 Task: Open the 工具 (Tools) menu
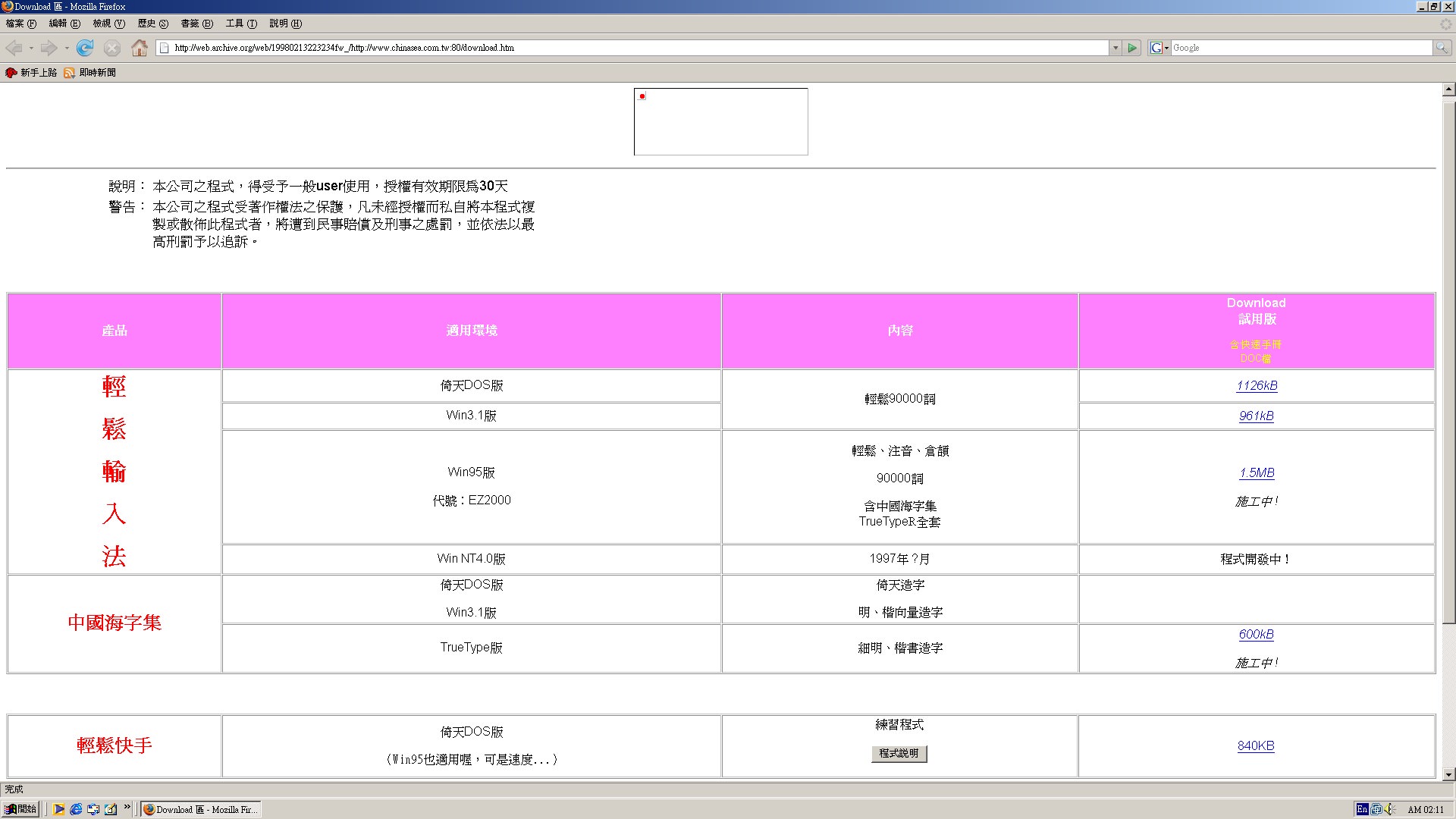point(241,24)
